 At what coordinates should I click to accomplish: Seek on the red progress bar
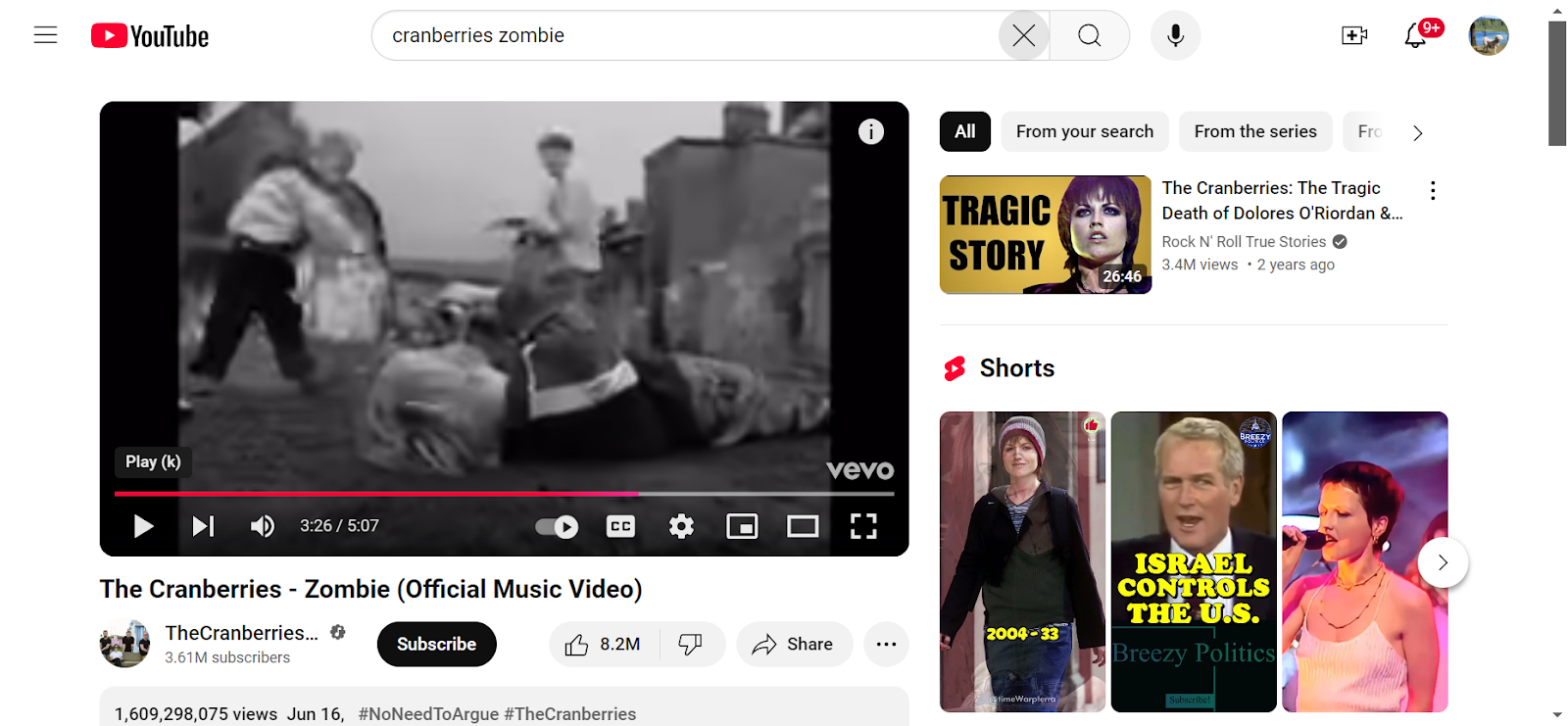(504, 494)
